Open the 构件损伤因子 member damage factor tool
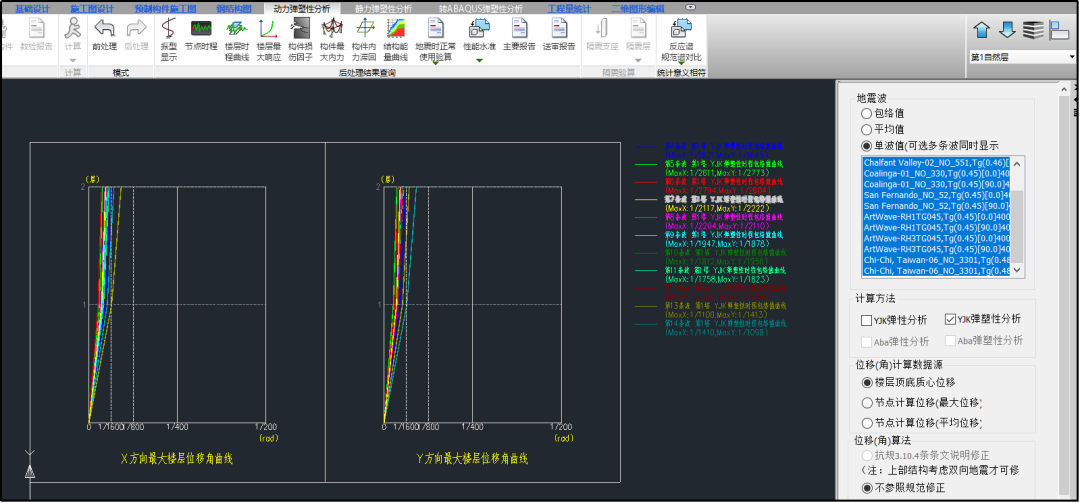Screen dimensions: 1080x503 300,40
